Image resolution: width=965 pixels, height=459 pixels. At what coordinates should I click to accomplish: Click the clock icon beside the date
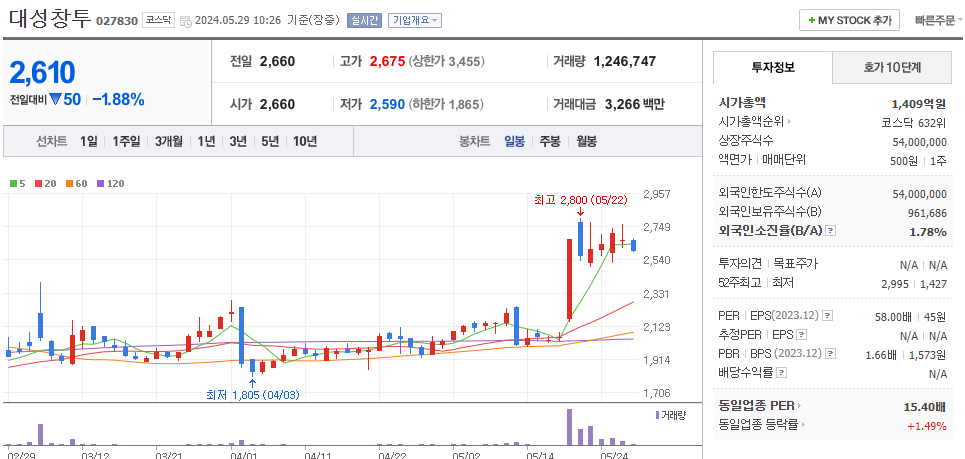pos(185,21)
